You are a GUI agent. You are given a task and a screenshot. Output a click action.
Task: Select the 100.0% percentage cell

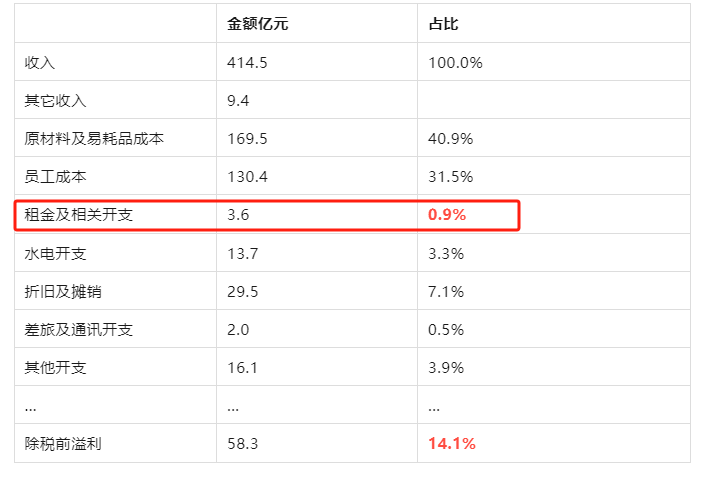pos(455,62)
